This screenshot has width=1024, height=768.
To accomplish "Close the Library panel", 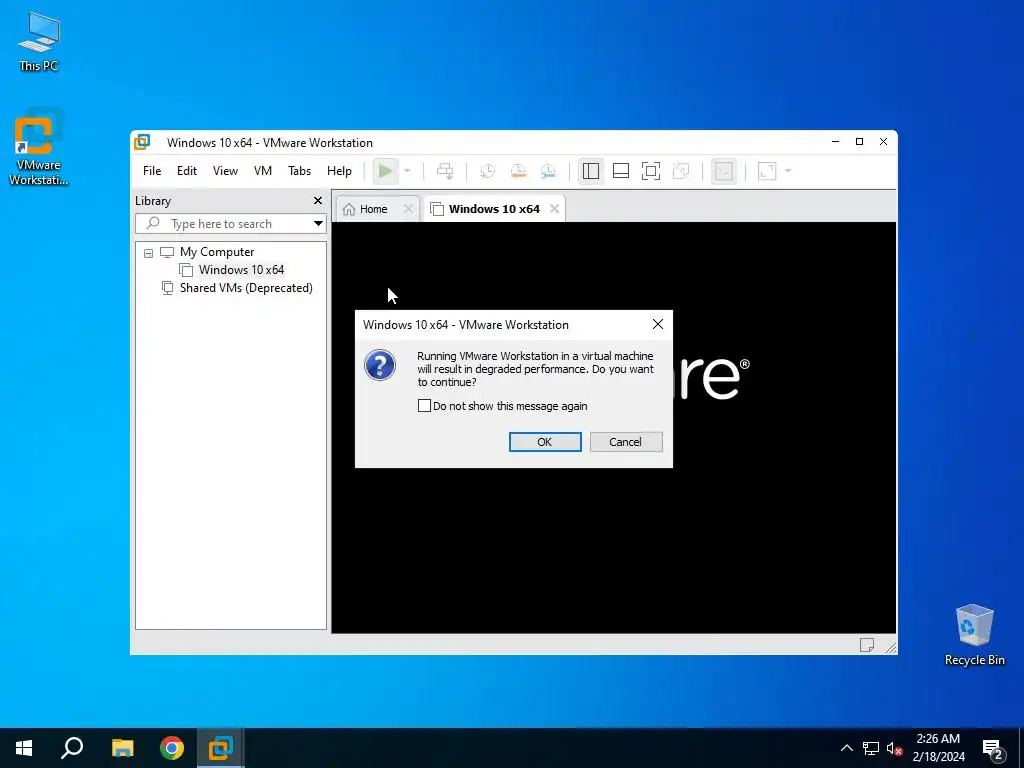I will 318,200.
